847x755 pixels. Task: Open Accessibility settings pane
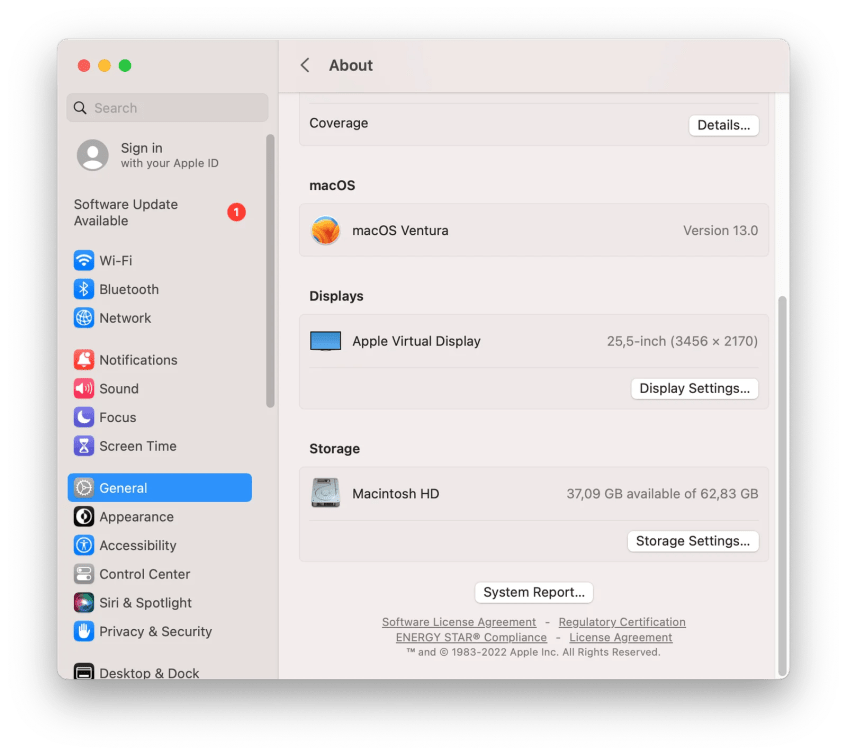click(138, 545)
